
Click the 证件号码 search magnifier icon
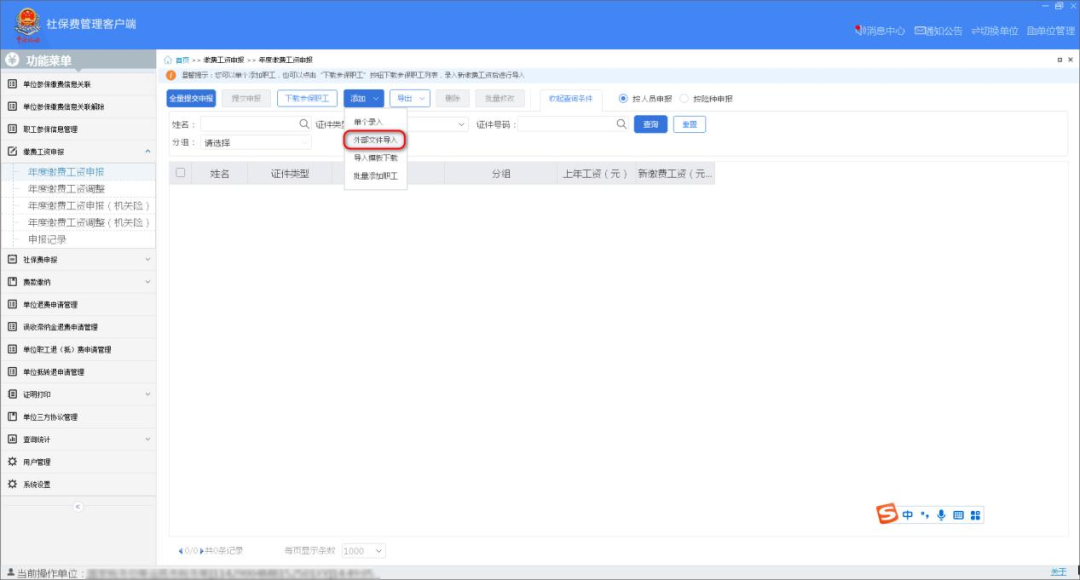pyautogui.click(x=622, y=124)
